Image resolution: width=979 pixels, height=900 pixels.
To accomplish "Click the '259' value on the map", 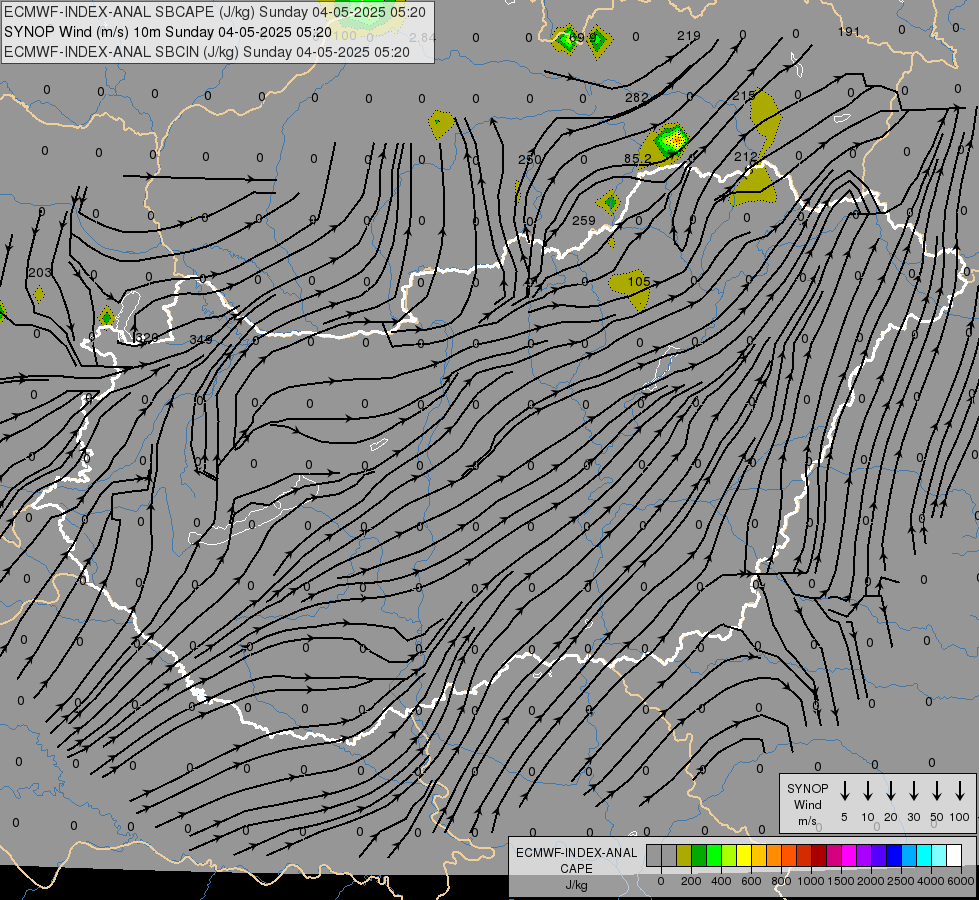I will (x=584, y=220).
